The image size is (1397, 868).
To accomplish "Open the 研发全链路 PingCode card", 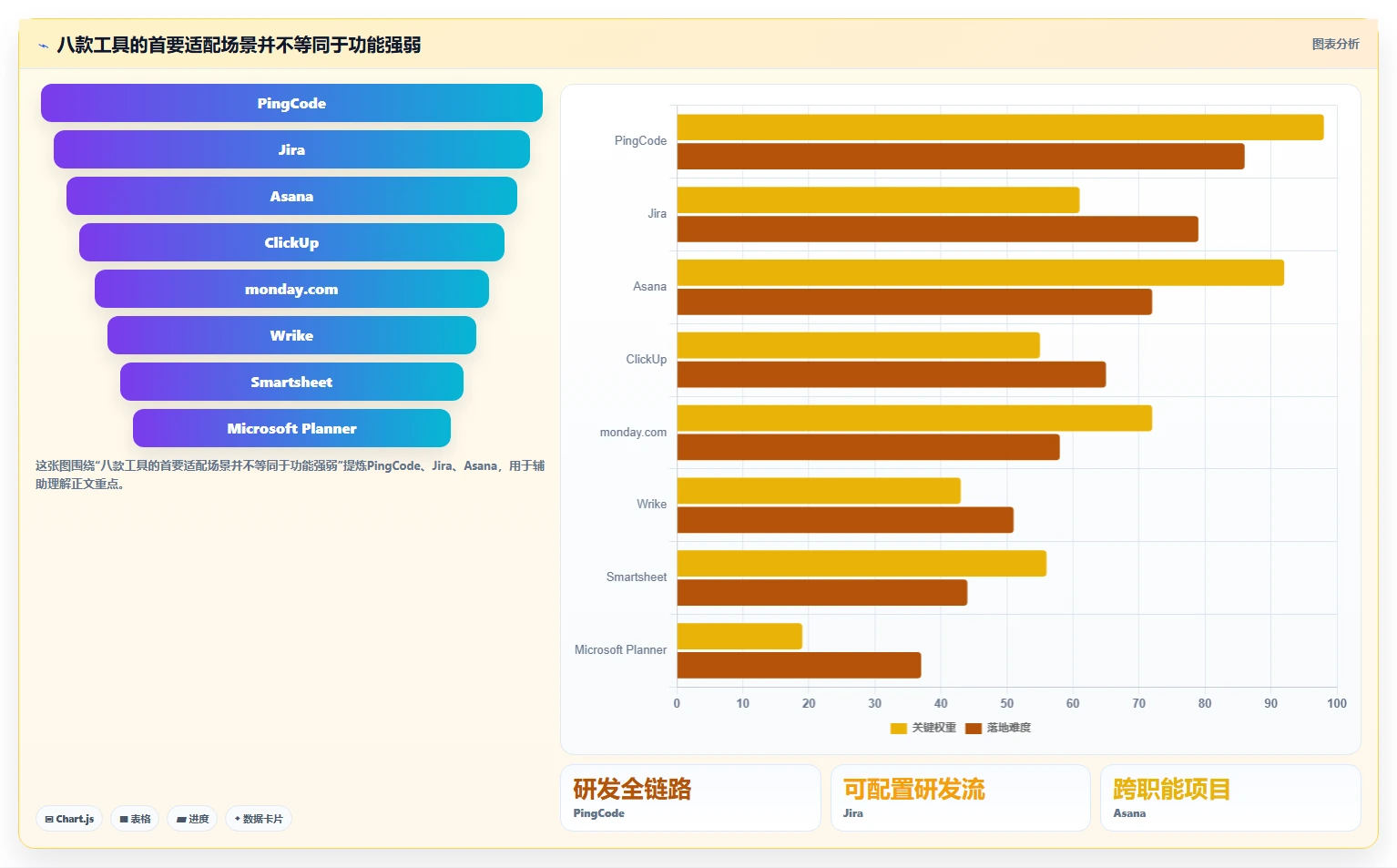I will click(690, 798).
